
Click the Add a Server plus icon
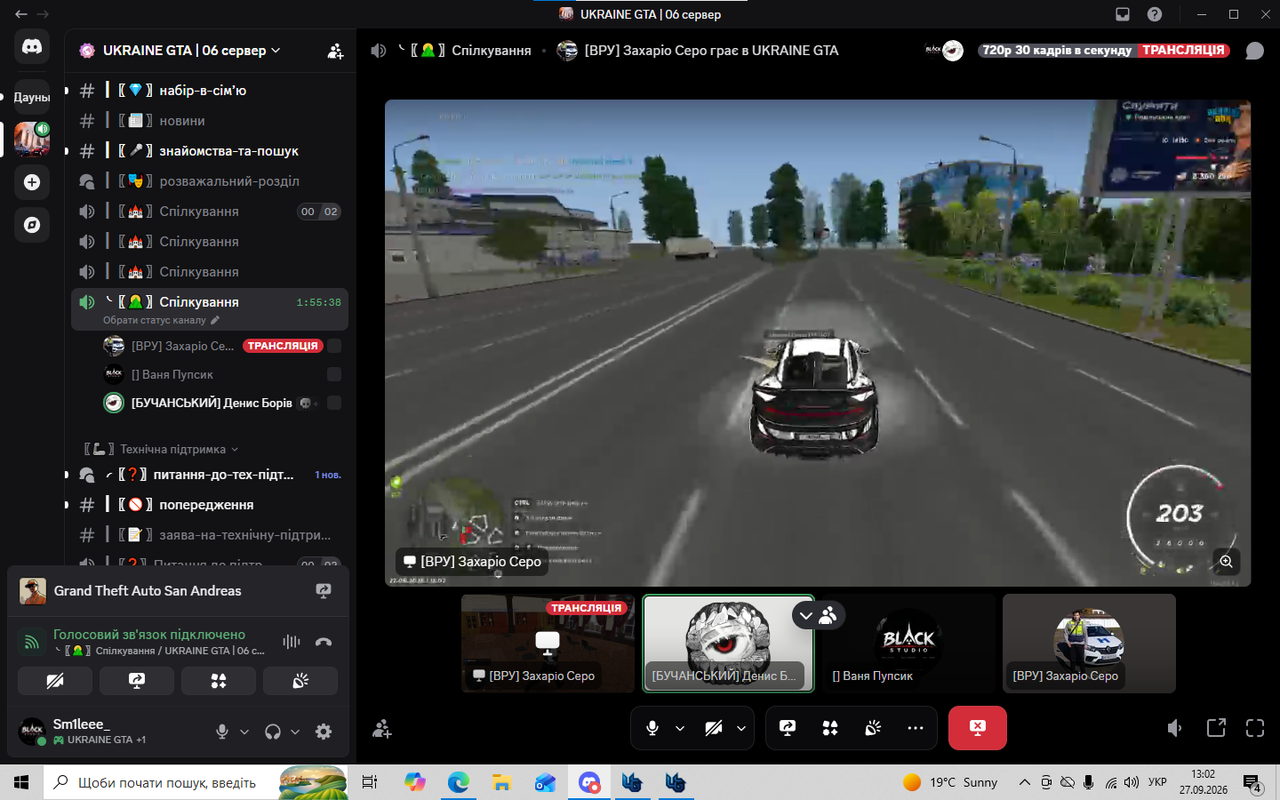pyautogui.click(x=32, y=182)
